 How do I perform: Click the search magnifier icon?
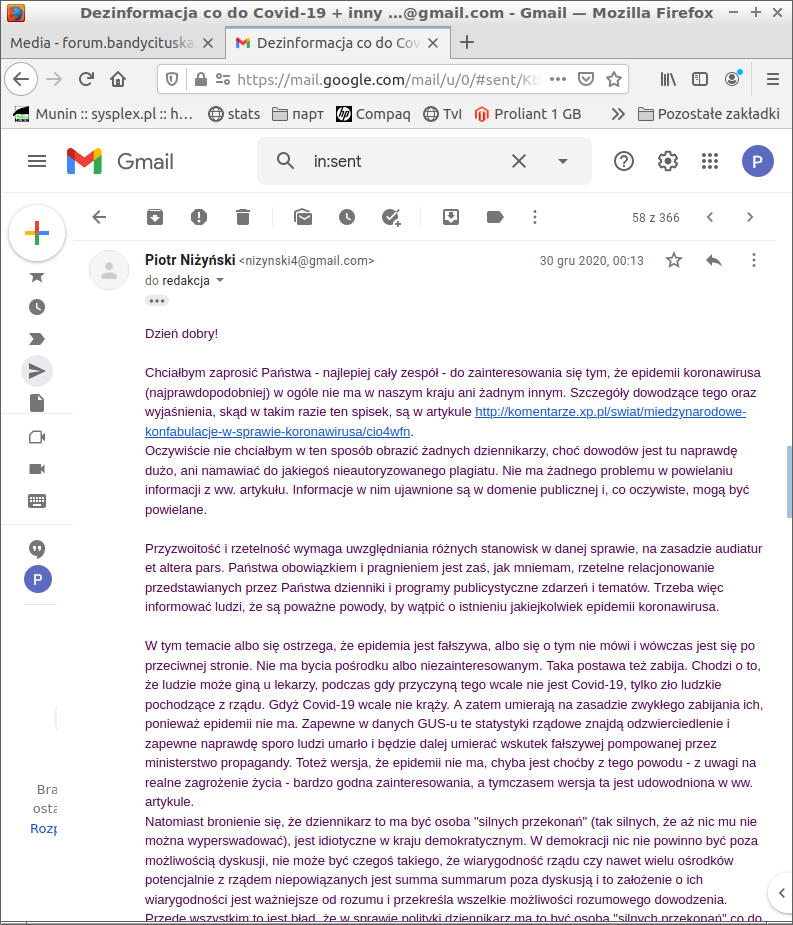pyautogui.click(x=286, y=160)
